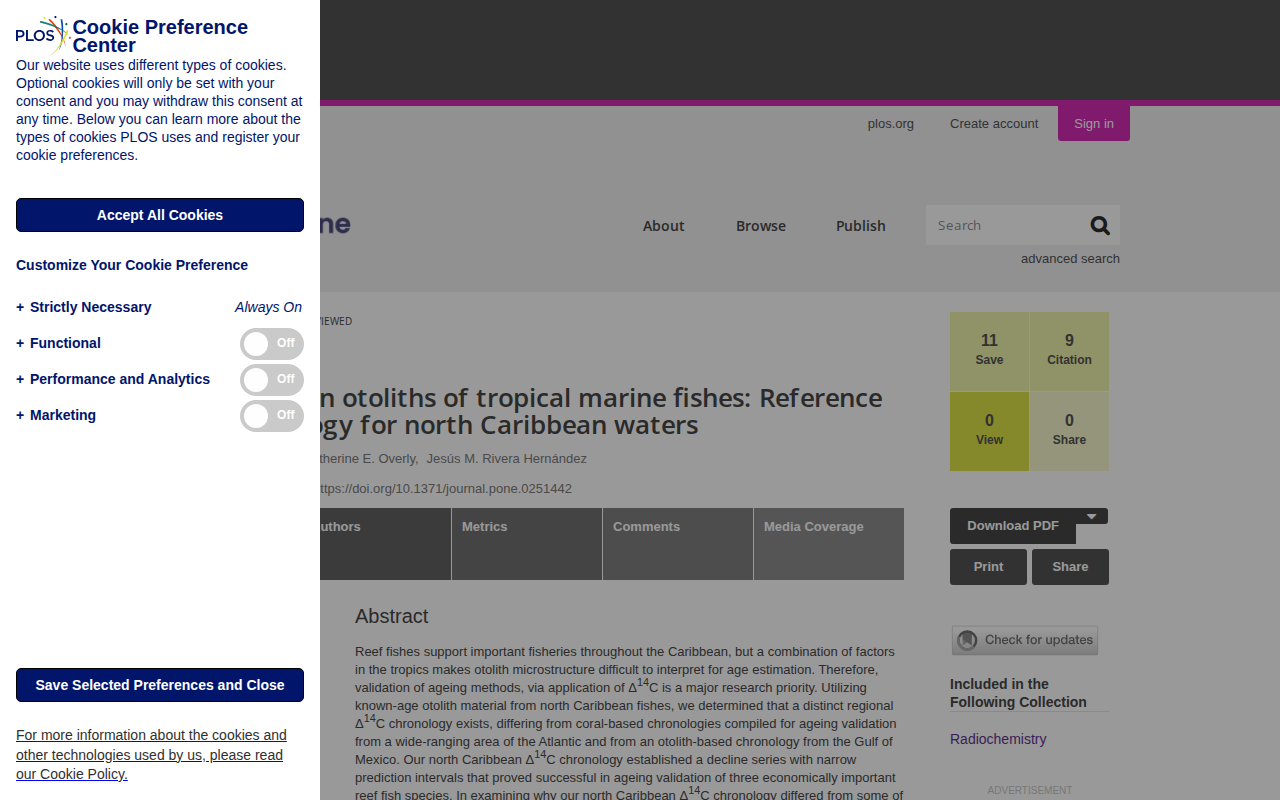1280x800 pixels.
Task: Expand the Marketing cookie section
Action: click(x=56, y=415)
